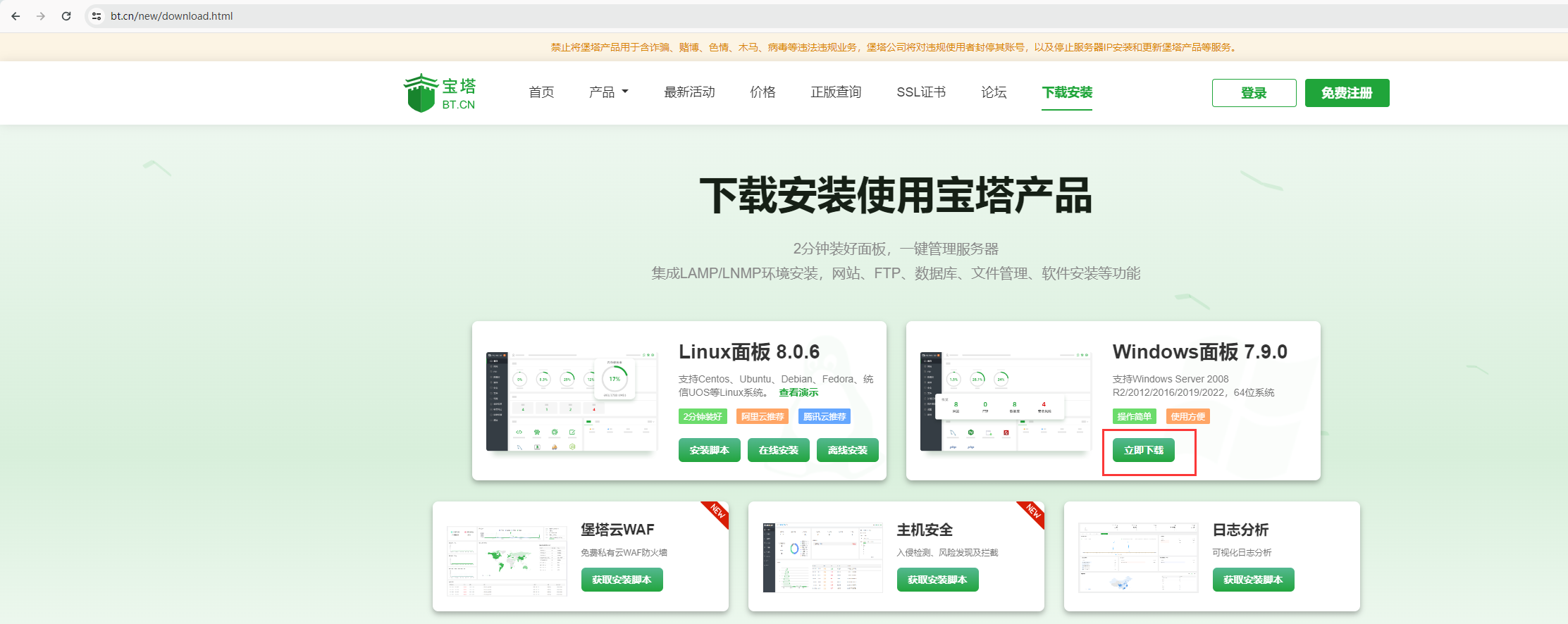The width and height of the screenshot is (1568, 624).
Task: Open Windows面板 dashboard preview thumbnail
Action: pos(1006,401)
